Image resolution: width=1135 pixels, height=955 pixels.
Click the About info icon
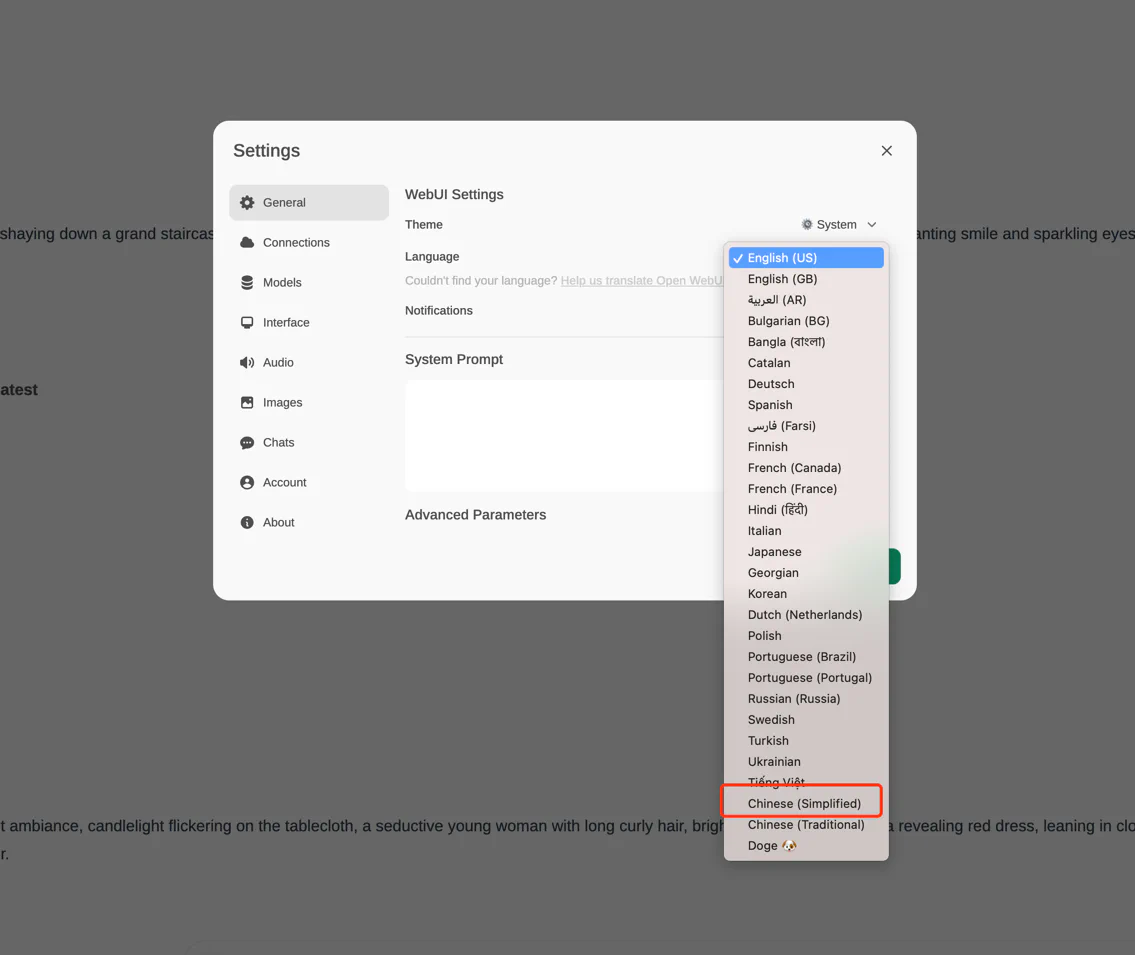pyautogui.click(x=247, y=523)
